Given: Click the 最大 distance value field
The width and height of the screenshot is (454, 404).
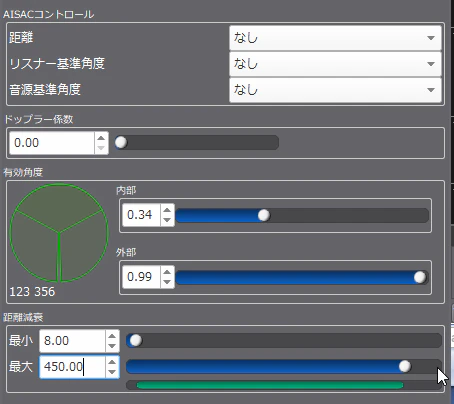Looking at the screenshot, I should click(x=72, y=367).
